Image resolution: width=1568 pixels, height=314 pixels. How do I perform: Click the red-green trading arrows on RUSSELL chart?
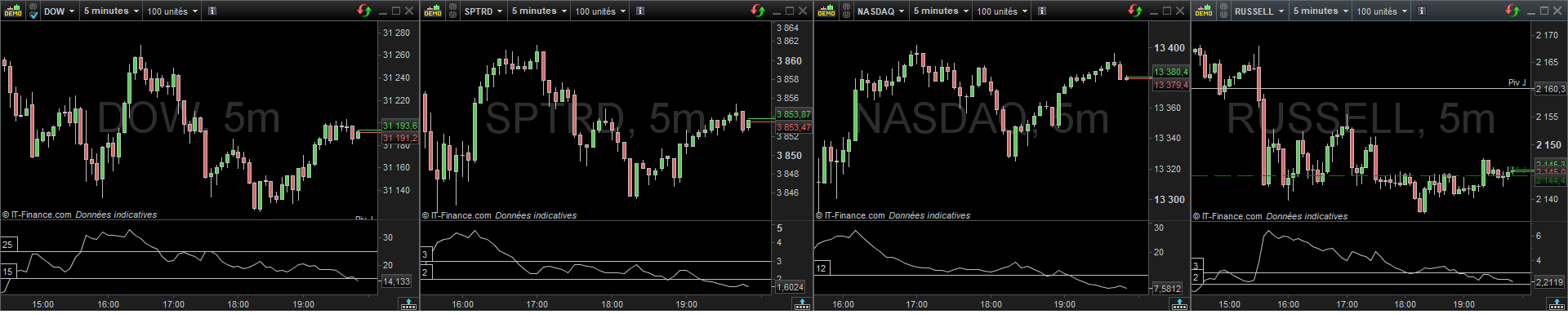point(1512,11)
